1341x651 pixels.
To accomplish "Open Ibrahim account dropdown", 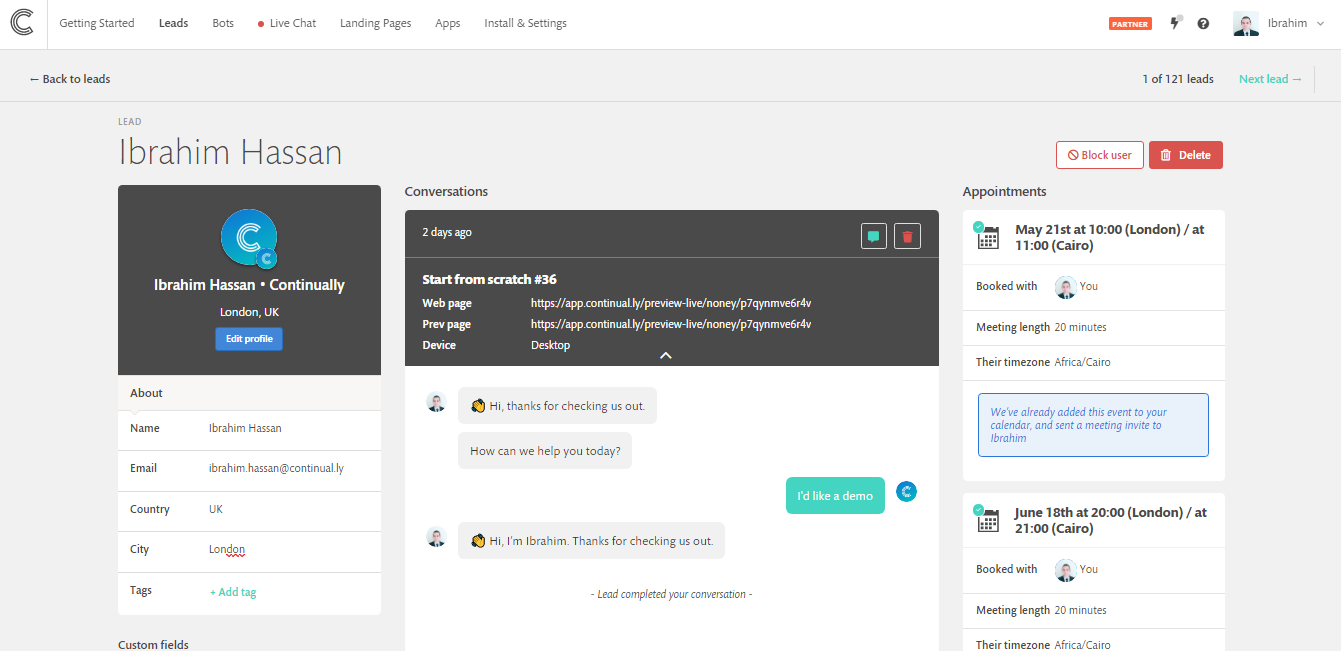I will point(1296,23).
